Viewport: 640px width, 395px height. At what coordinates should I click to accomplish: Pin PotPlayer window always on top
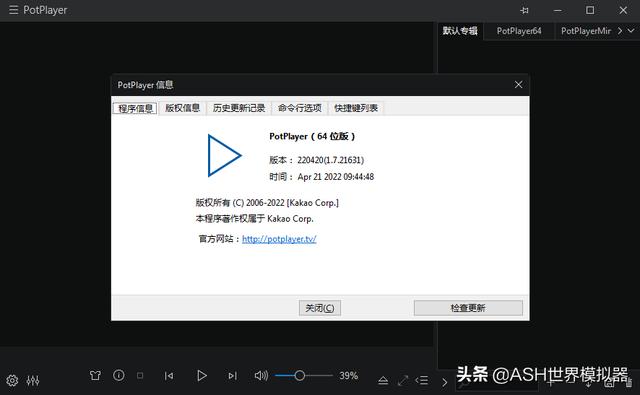click(524, 10)
